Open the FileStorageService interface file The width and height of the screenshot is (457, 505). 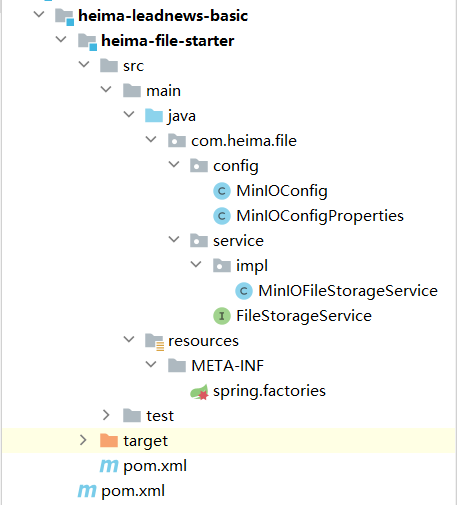pyautogui.click(x=304, y=316)
